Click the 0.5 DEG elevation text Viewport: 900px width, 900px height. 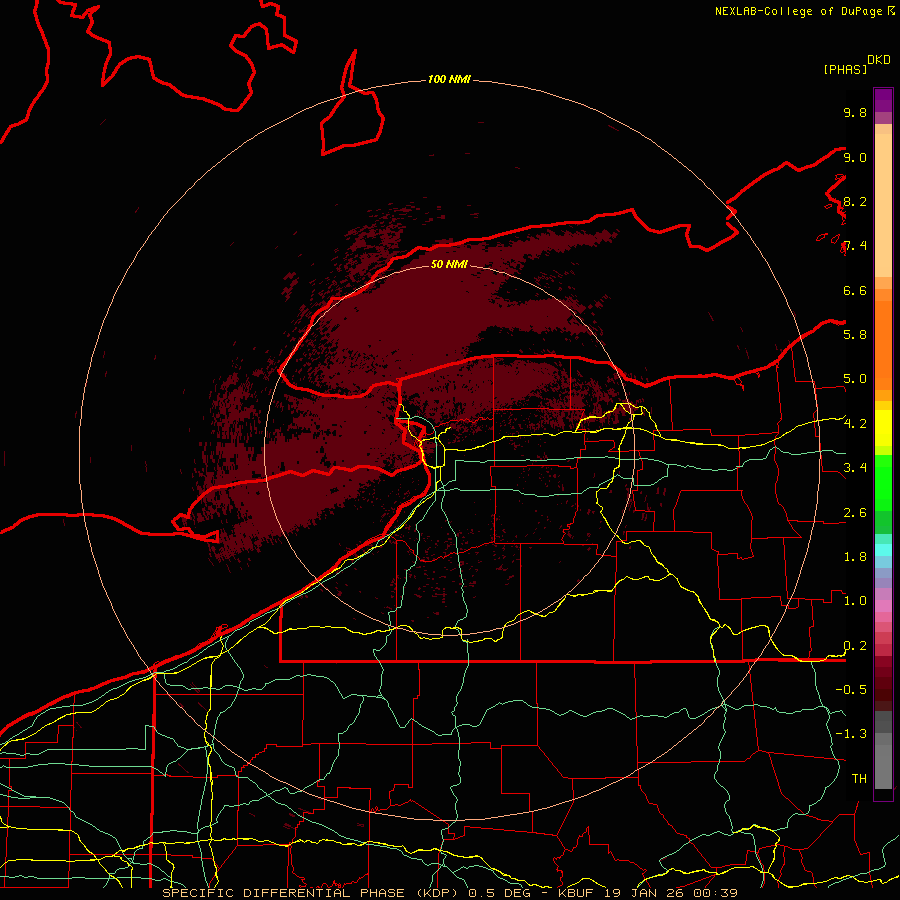[x=500, y=893]
